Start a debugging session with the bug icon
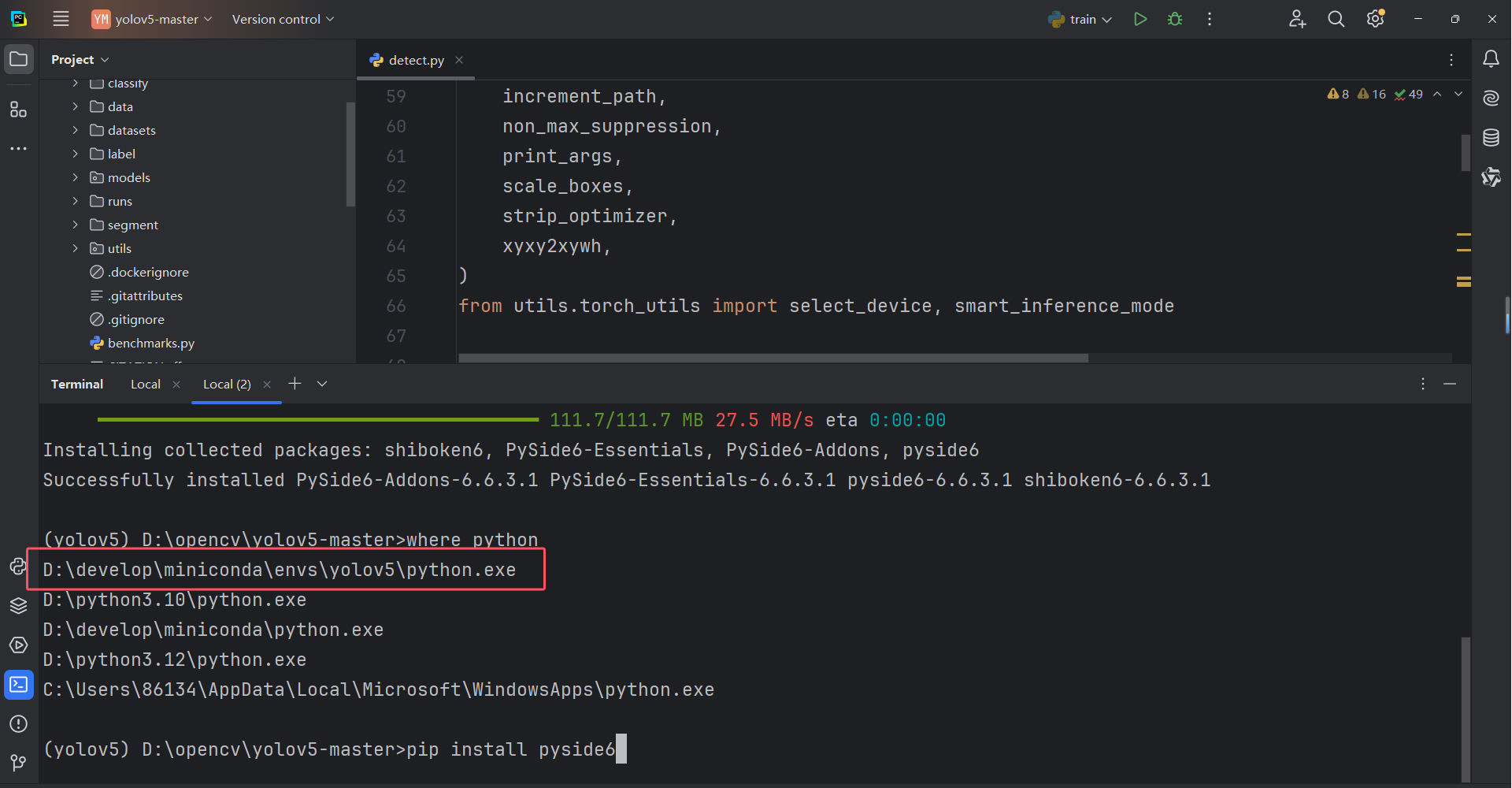 tap(1174, 18)
